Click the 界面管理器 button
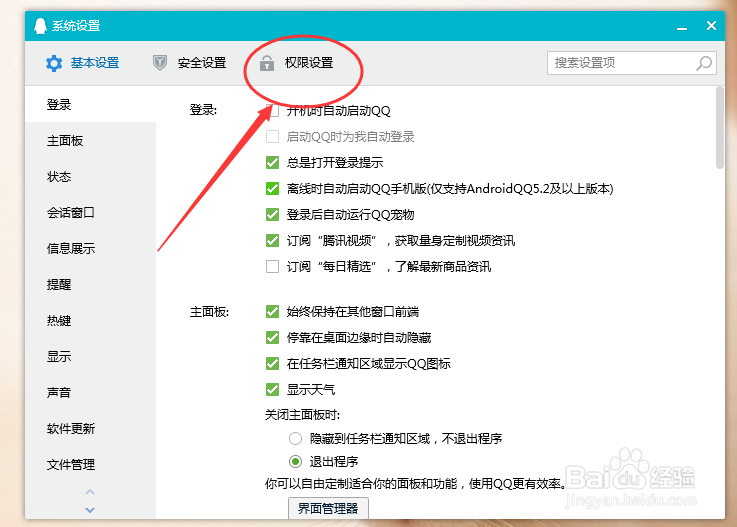Viewport: 737px width, 527px height. (x=328, y=508)
